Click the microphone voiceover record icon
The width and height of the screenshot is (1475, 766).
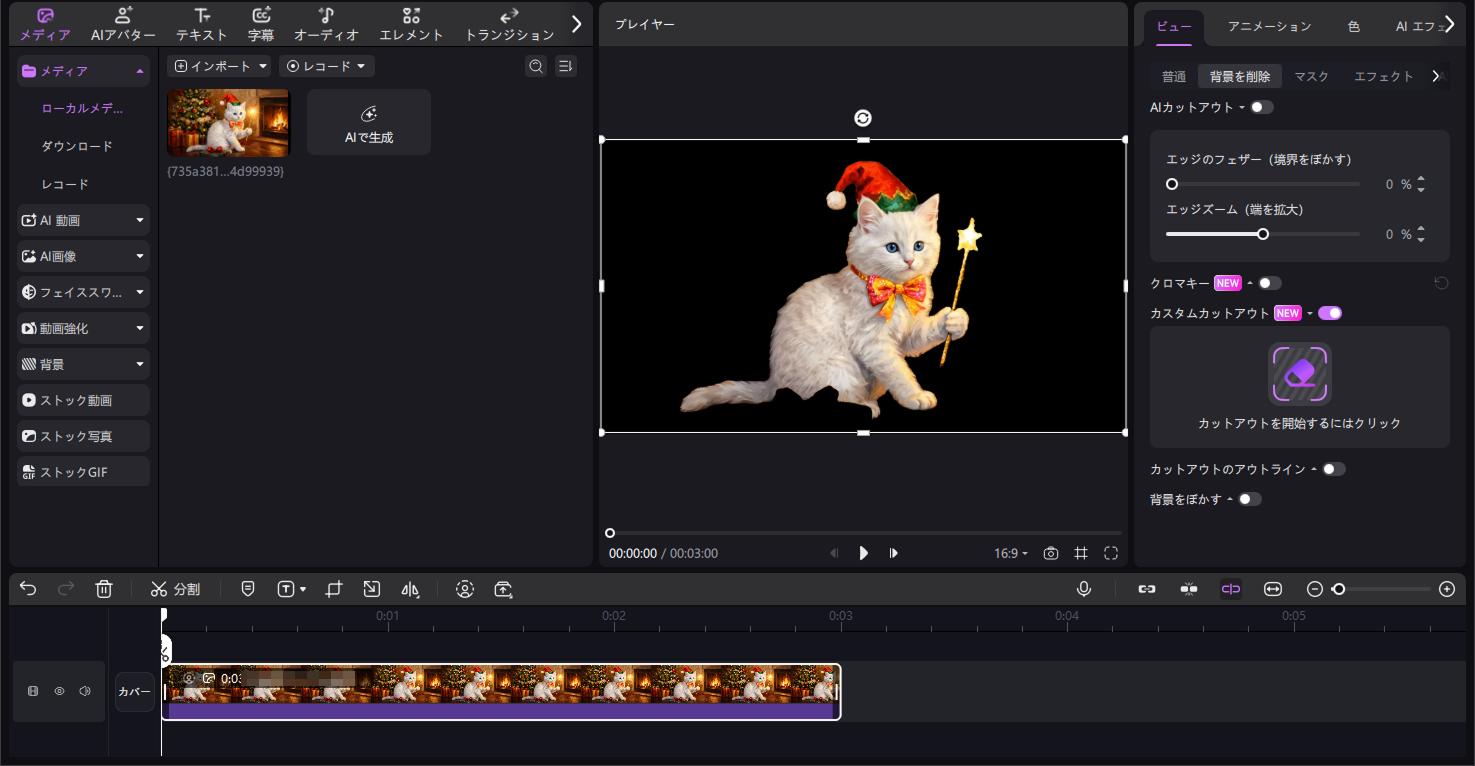[x=1083, y=589]
